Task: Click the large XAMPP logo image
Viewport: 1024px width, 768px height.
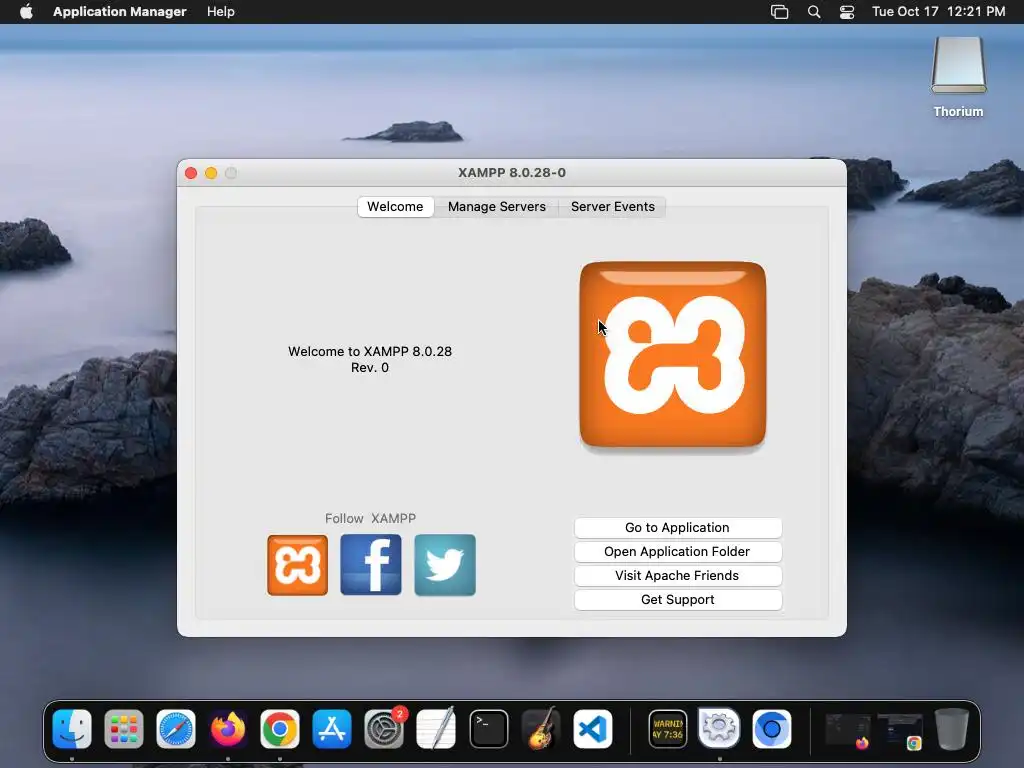Action: (x=673, y=355)
